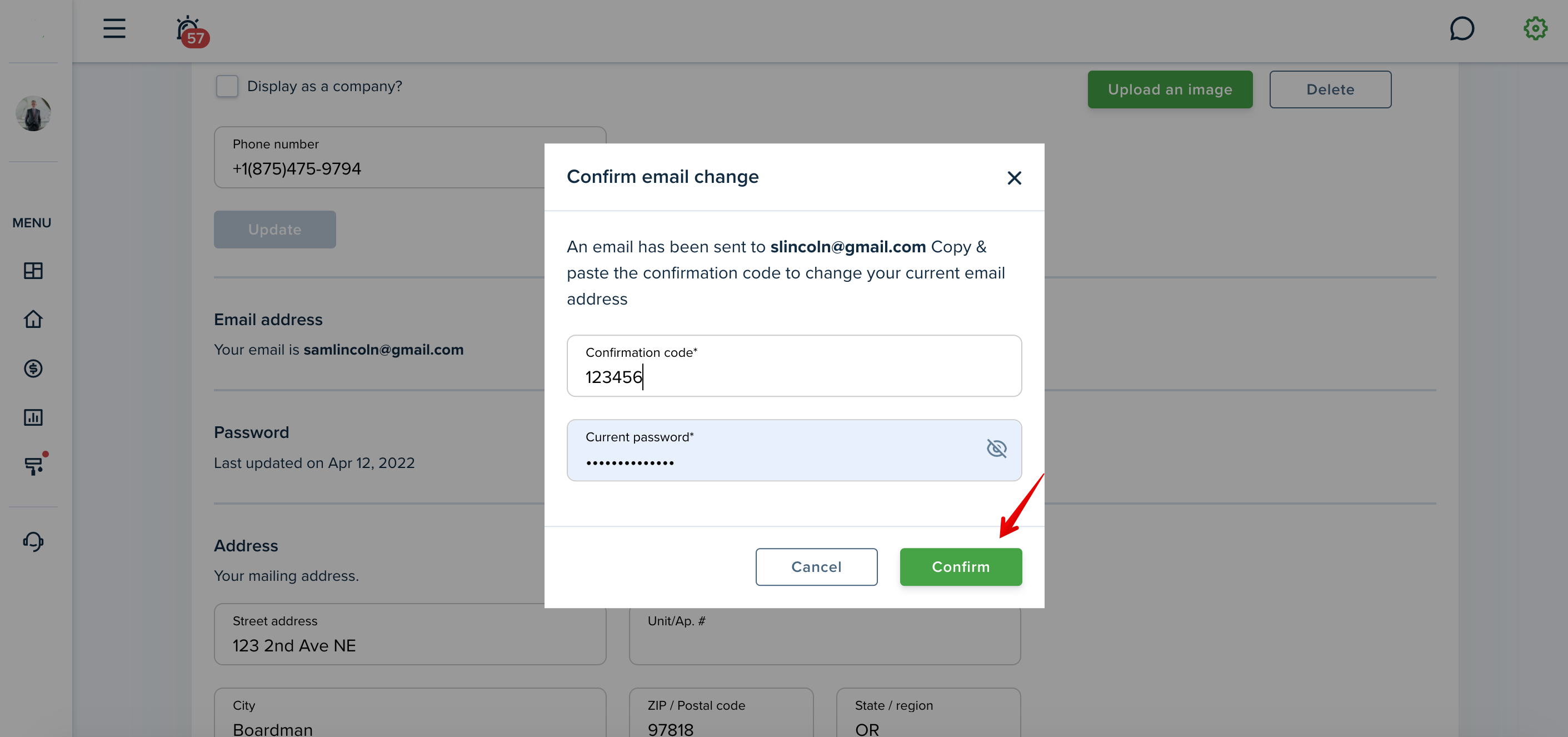1568x737 pixels.
Task: Click the City field
Action: (410, 712)
